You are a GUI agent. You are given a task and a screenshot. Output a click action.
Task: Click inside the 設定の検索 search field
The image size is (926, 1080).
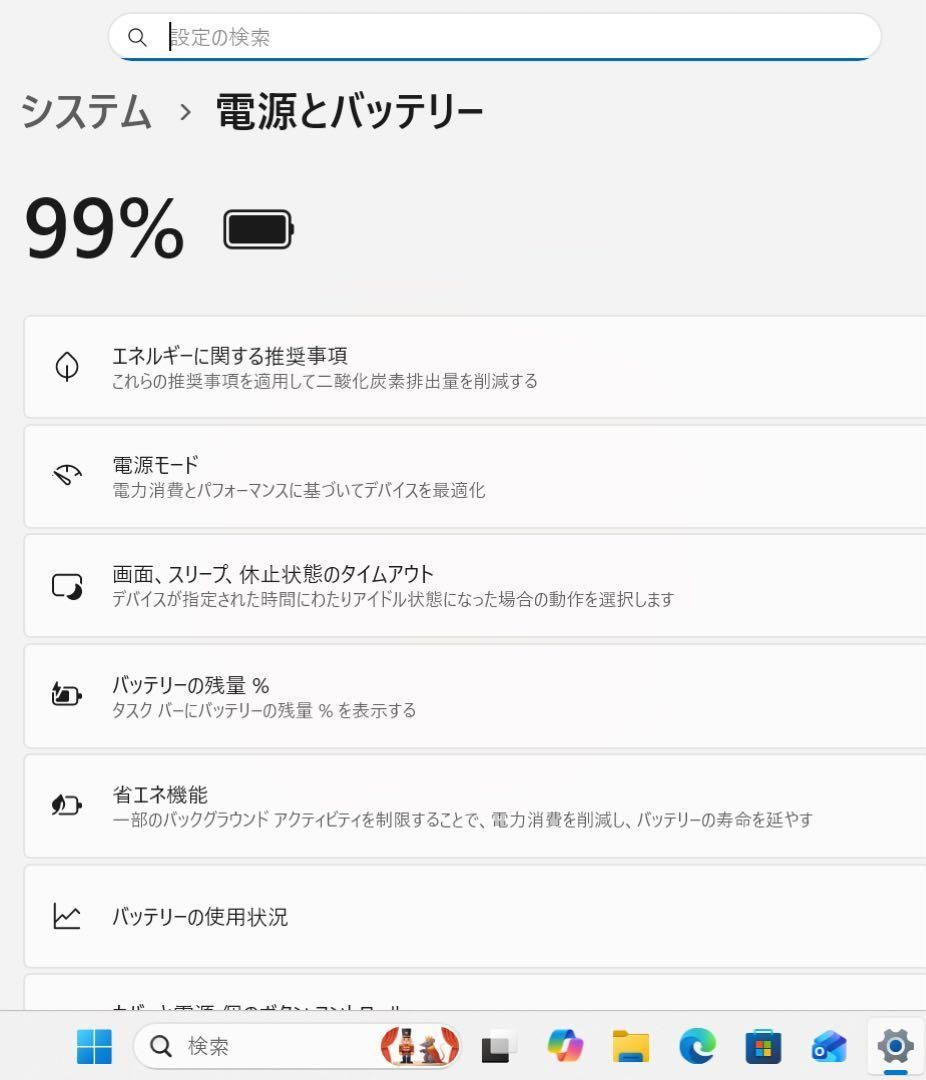coord(400,37)
